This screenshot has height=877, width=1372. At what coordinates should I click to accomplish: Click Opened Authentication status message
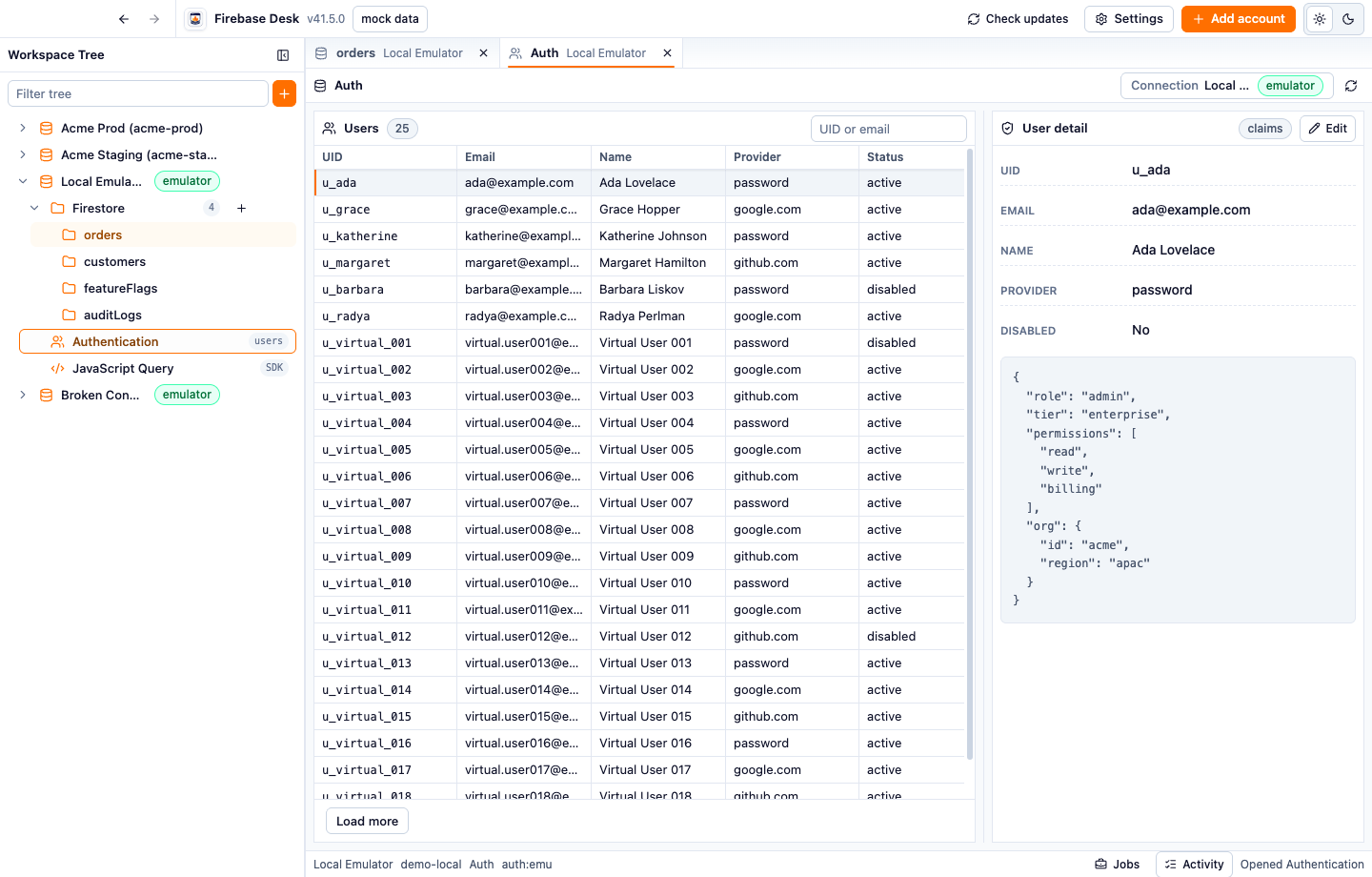[1302, 865]
